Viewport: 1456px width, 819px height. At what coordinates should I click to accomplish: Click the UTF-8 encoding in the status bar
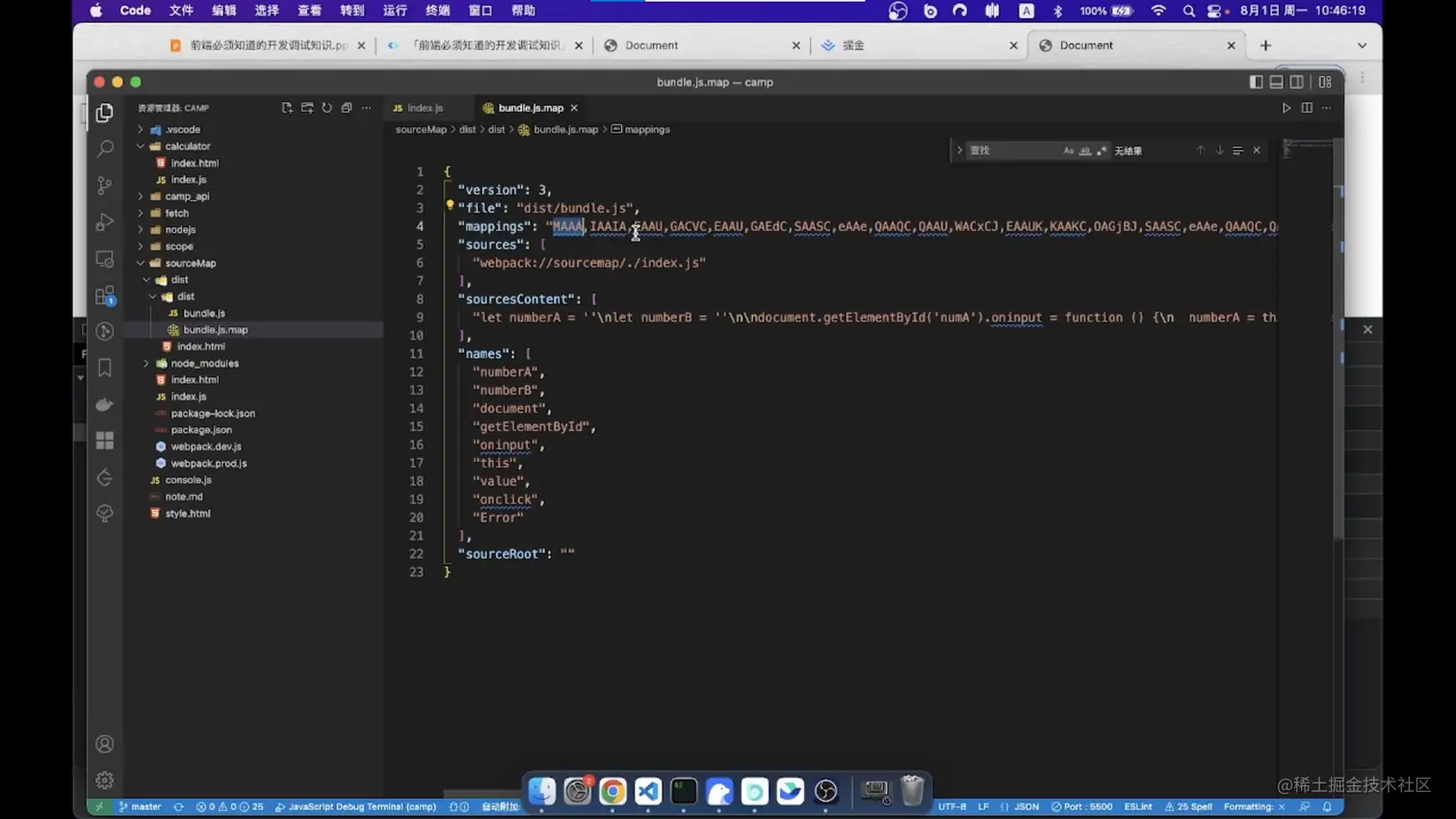pos(951,806)
